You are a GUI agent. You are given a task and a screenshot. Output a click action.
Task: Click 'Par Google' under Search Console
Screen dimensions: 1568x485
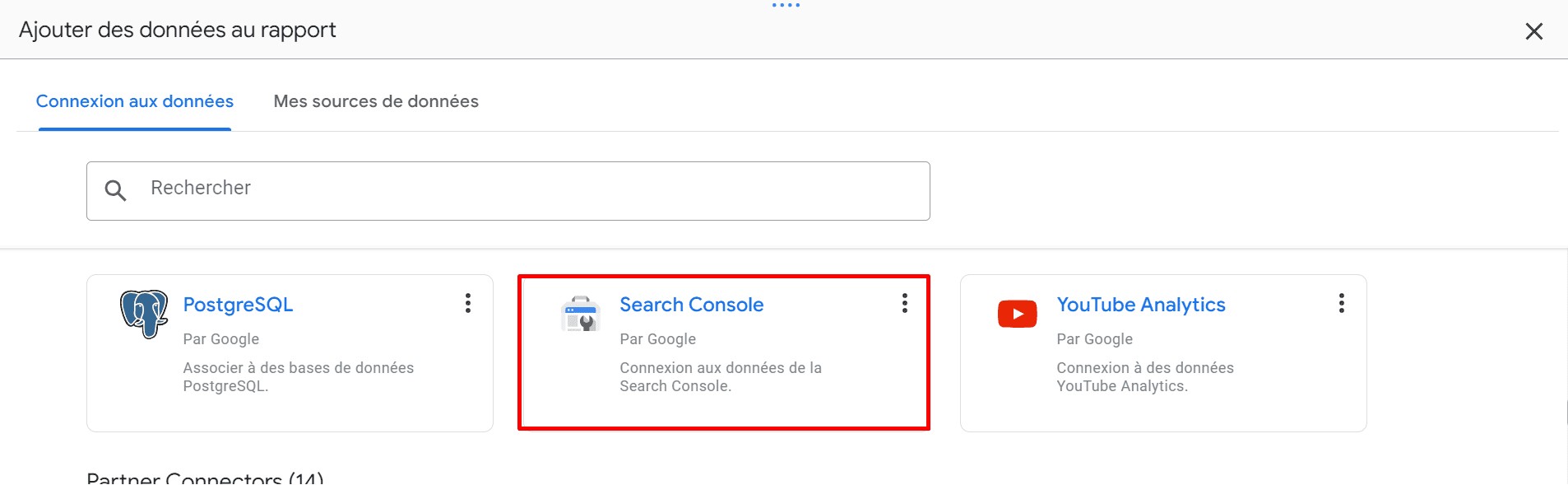658,339
